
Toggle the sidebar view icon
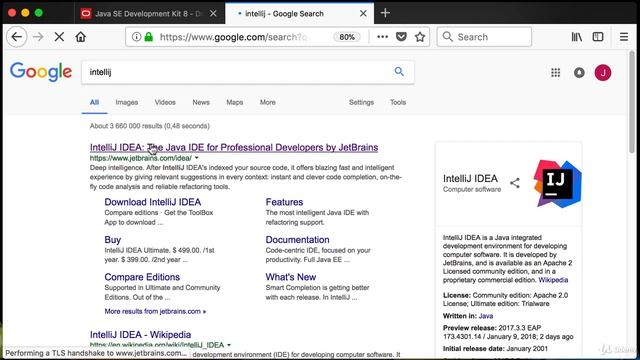pos(598,37)
